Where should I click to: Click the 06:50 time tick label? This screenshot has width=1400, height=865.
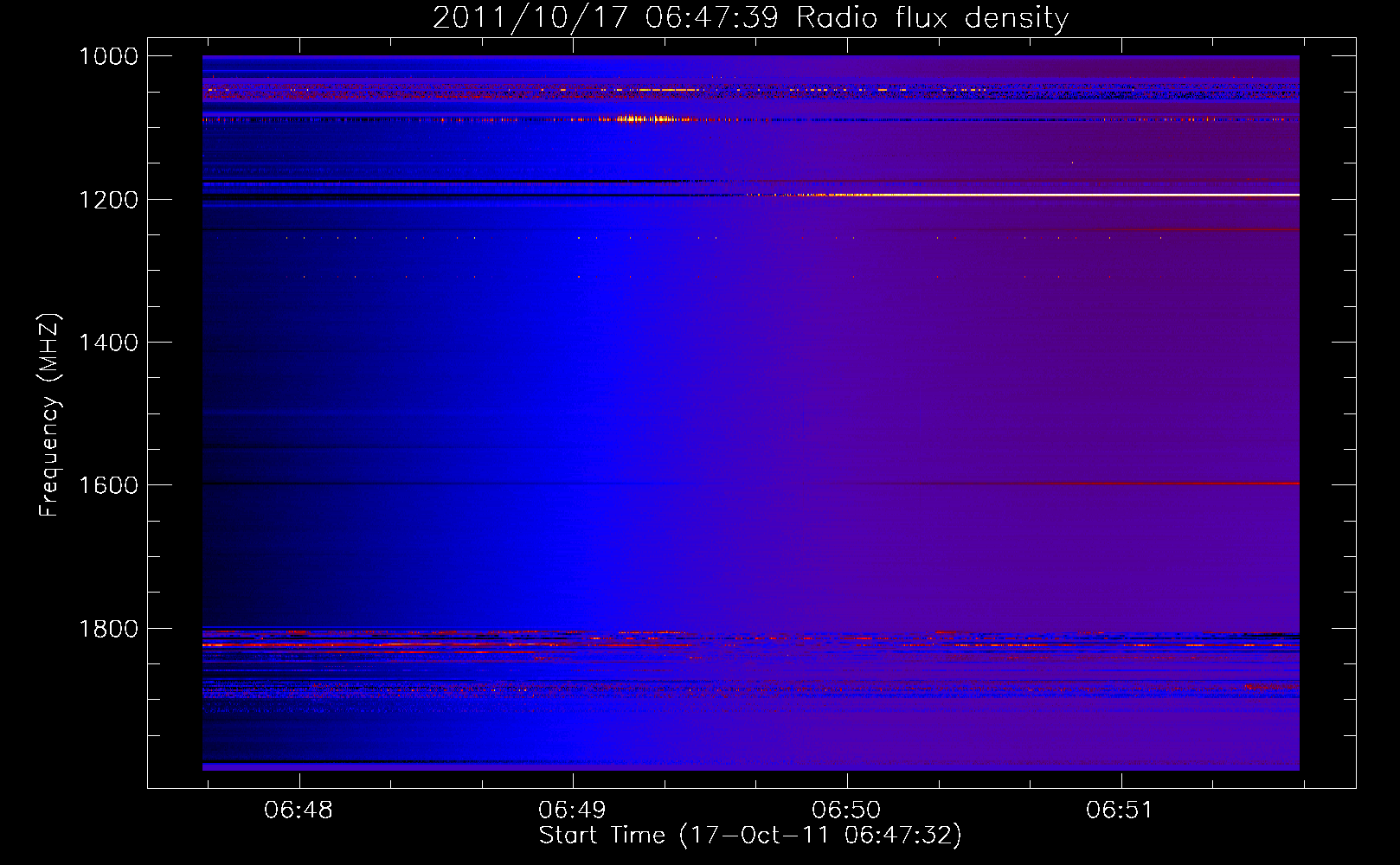pos(846,811)
